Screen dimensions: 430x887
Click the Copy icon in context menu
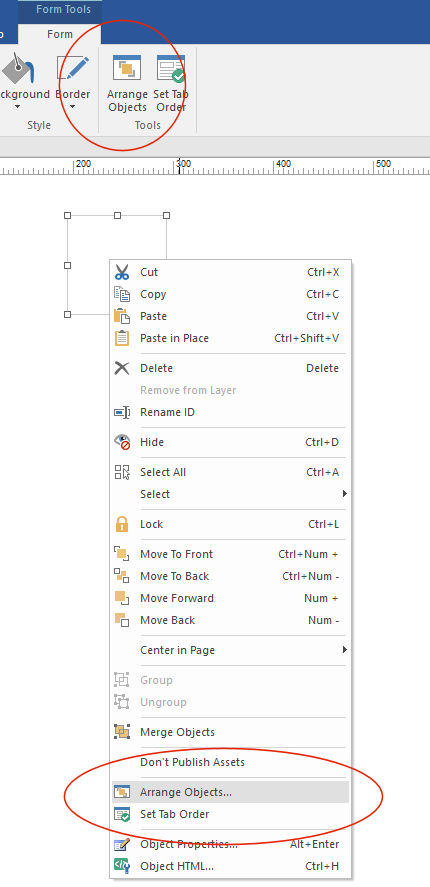coord(122,294)
